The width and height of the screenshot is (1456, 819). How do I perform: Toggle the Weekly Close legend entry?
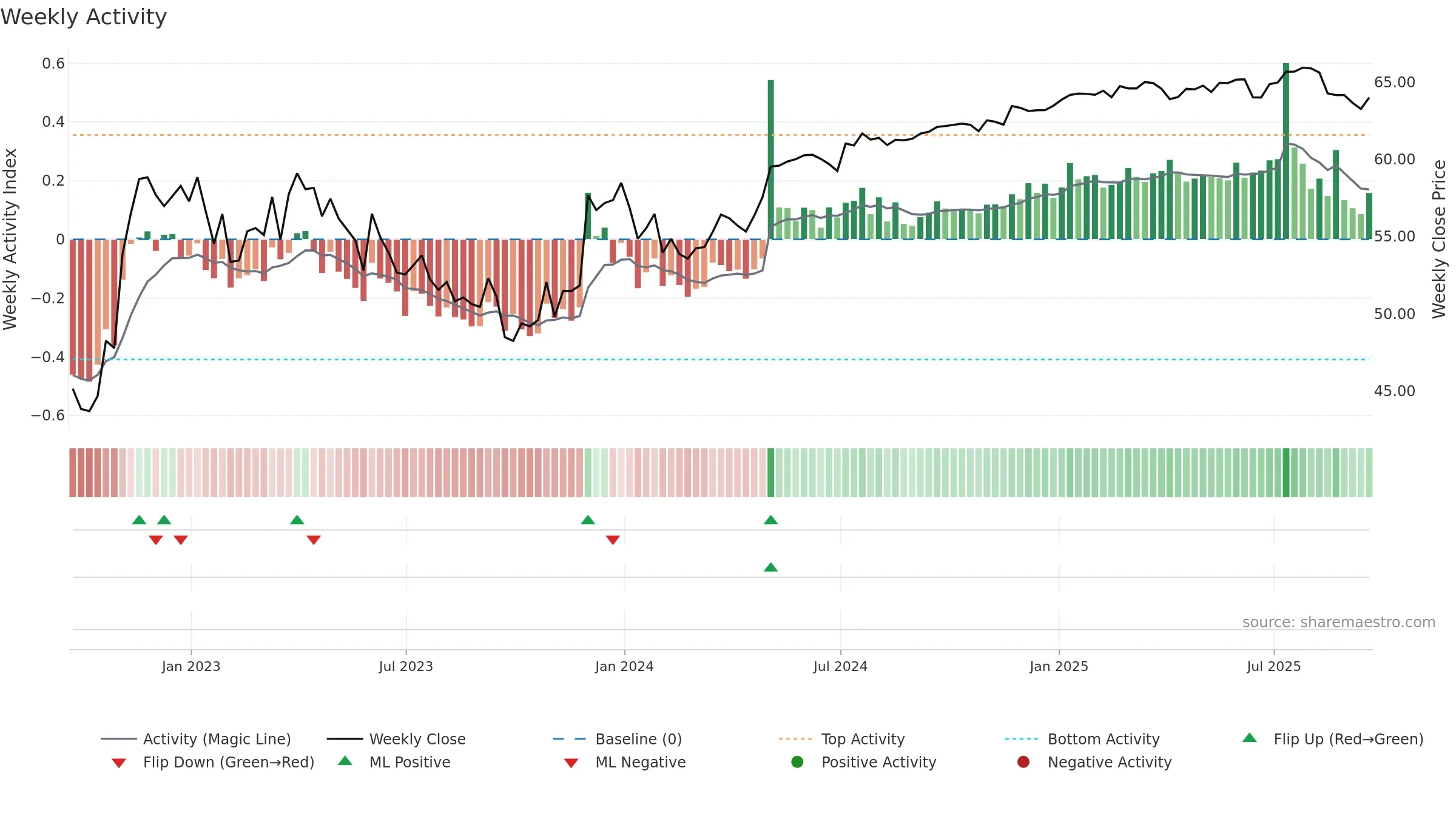pyautogui.click(x=396, y=739)
